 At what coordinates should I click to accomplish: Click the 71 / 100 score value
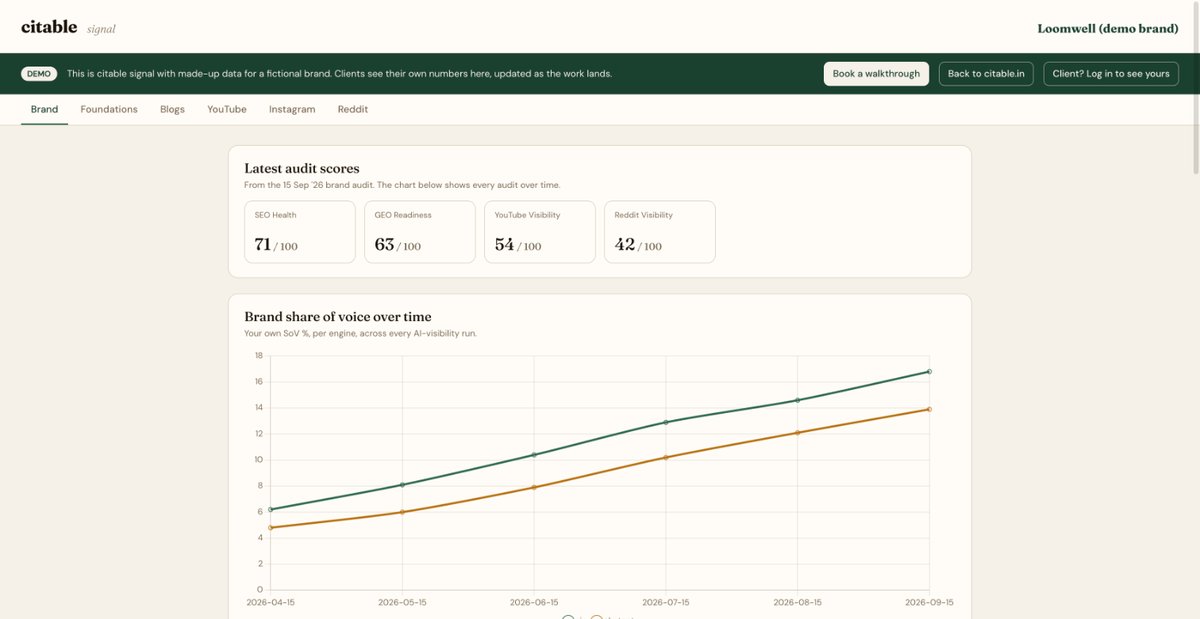point(276,244)
